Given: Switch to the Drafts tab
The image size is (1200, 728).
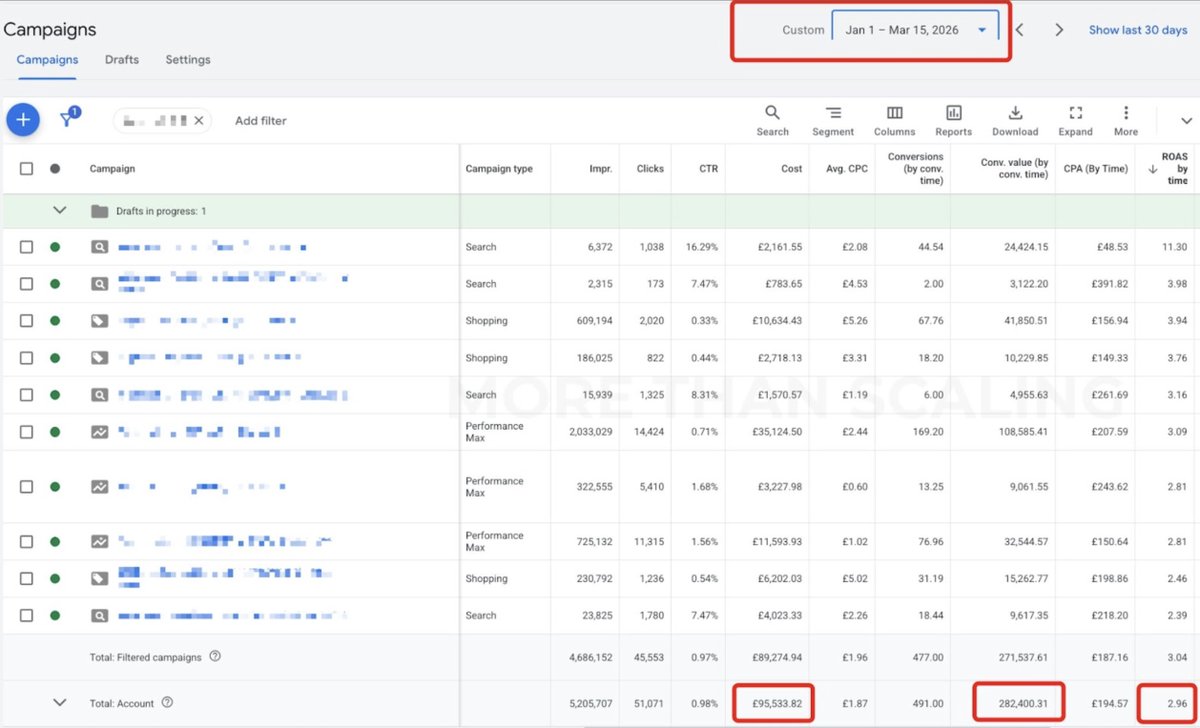Looking at the screenshot, I should pos(122,59).
